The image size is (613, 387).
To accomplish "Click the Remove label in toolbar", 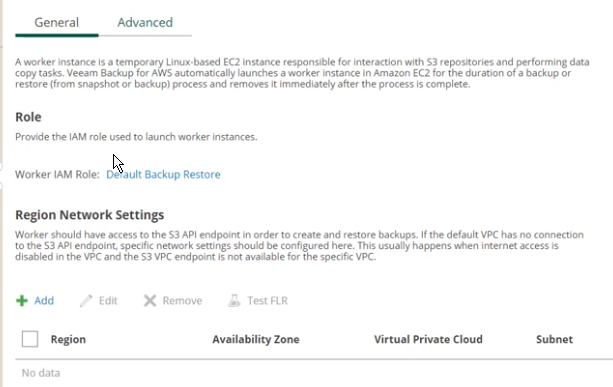I will coord(182,301).
